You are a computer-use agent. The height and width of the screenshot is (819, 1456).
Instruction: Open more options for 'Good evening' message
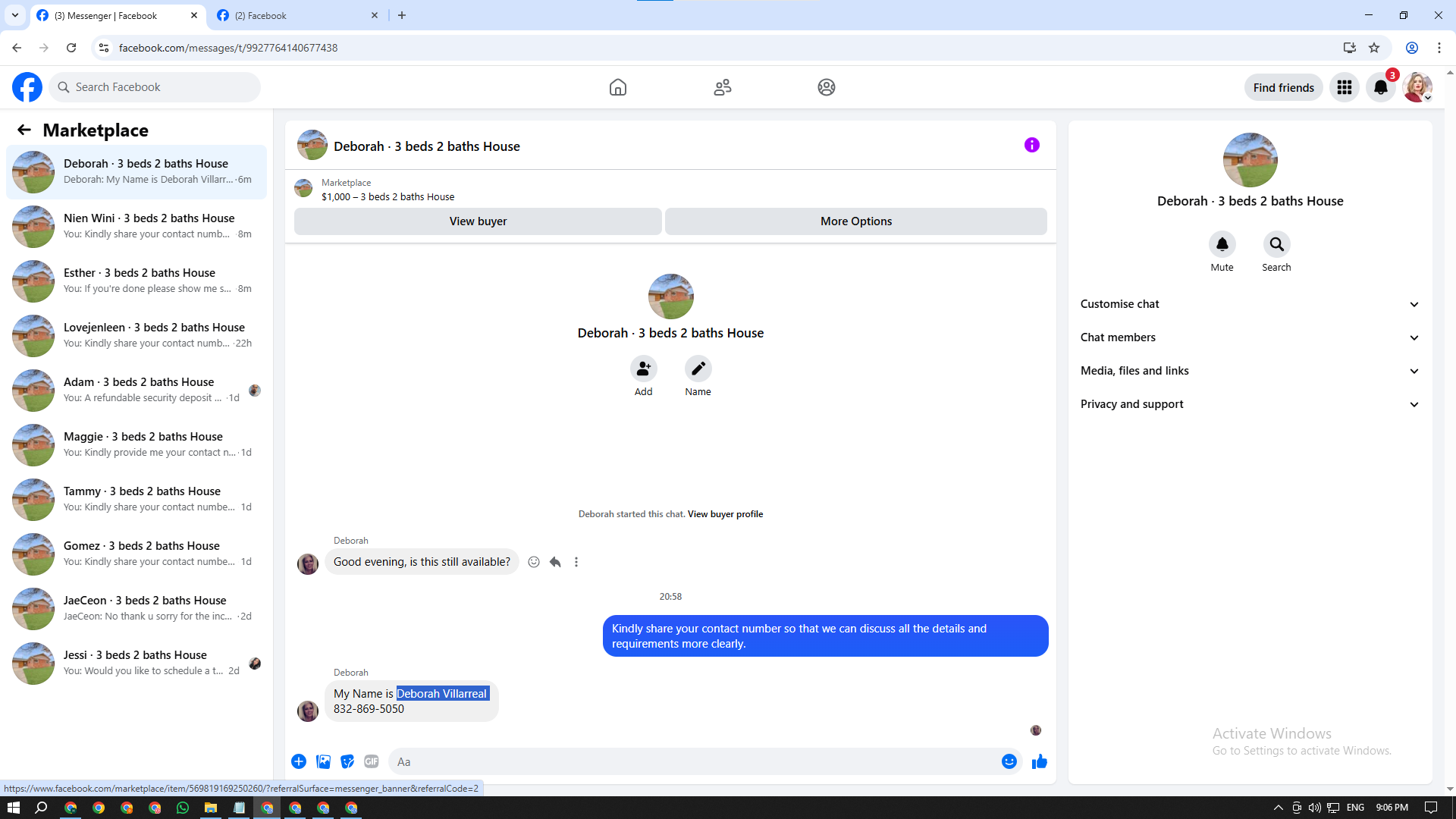pos(576,562)
